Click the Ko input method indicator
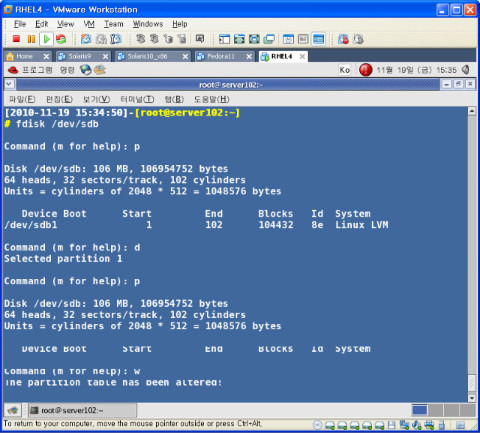This screenshot has width=480, height=433. pyautogui.click(x=344, y=70)
